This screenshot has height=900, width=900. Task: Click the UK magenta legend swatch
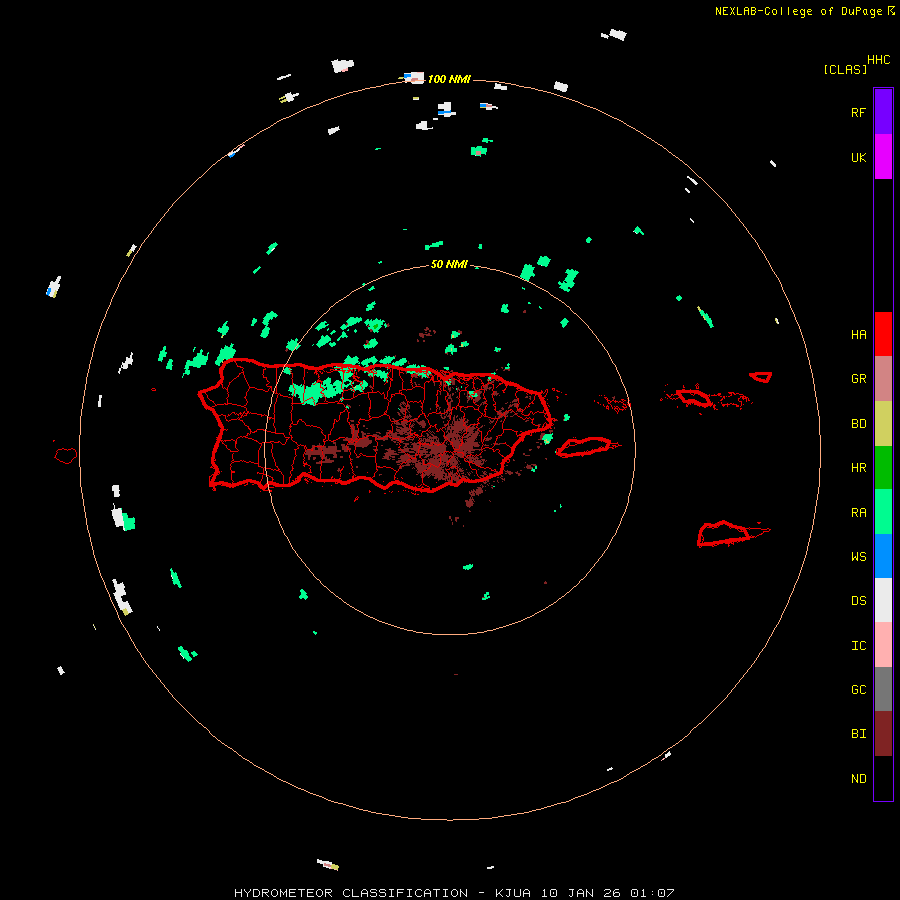click(883, 157)
